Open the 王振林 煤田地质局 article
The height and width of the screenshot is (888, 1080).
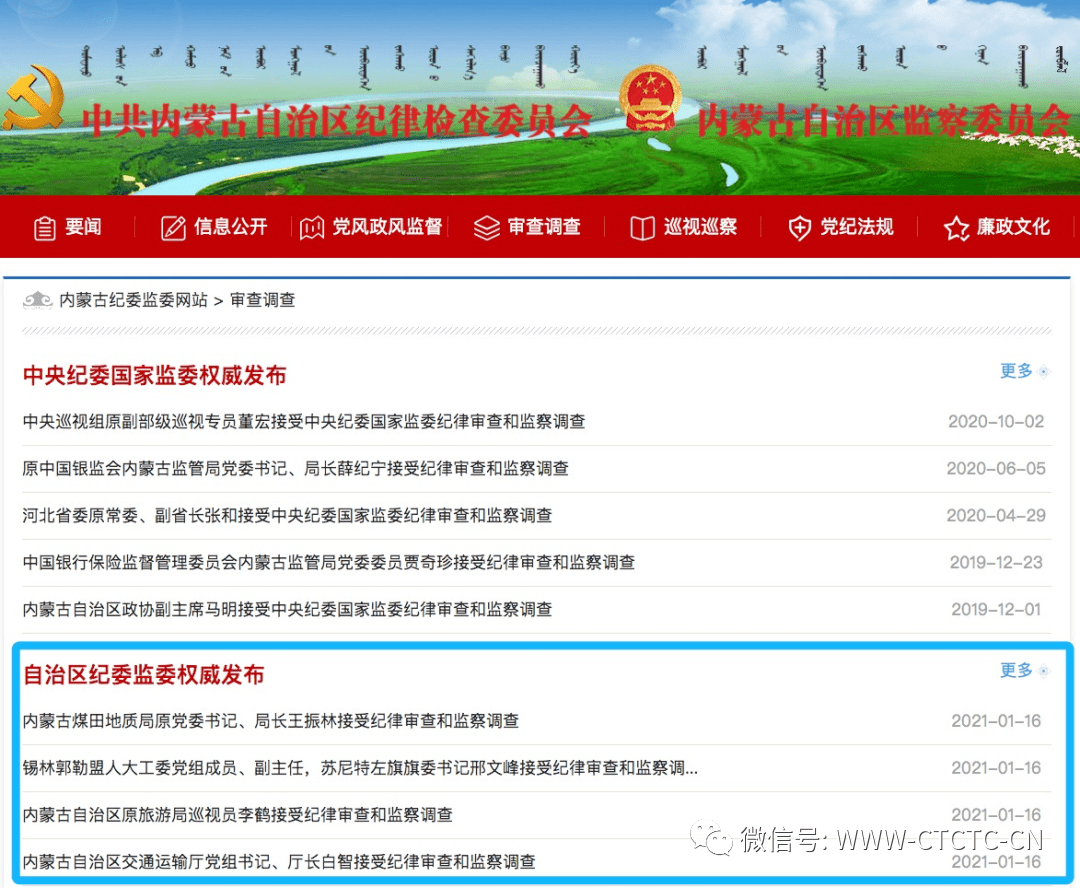pyautogui.click(x=271, y=721)
